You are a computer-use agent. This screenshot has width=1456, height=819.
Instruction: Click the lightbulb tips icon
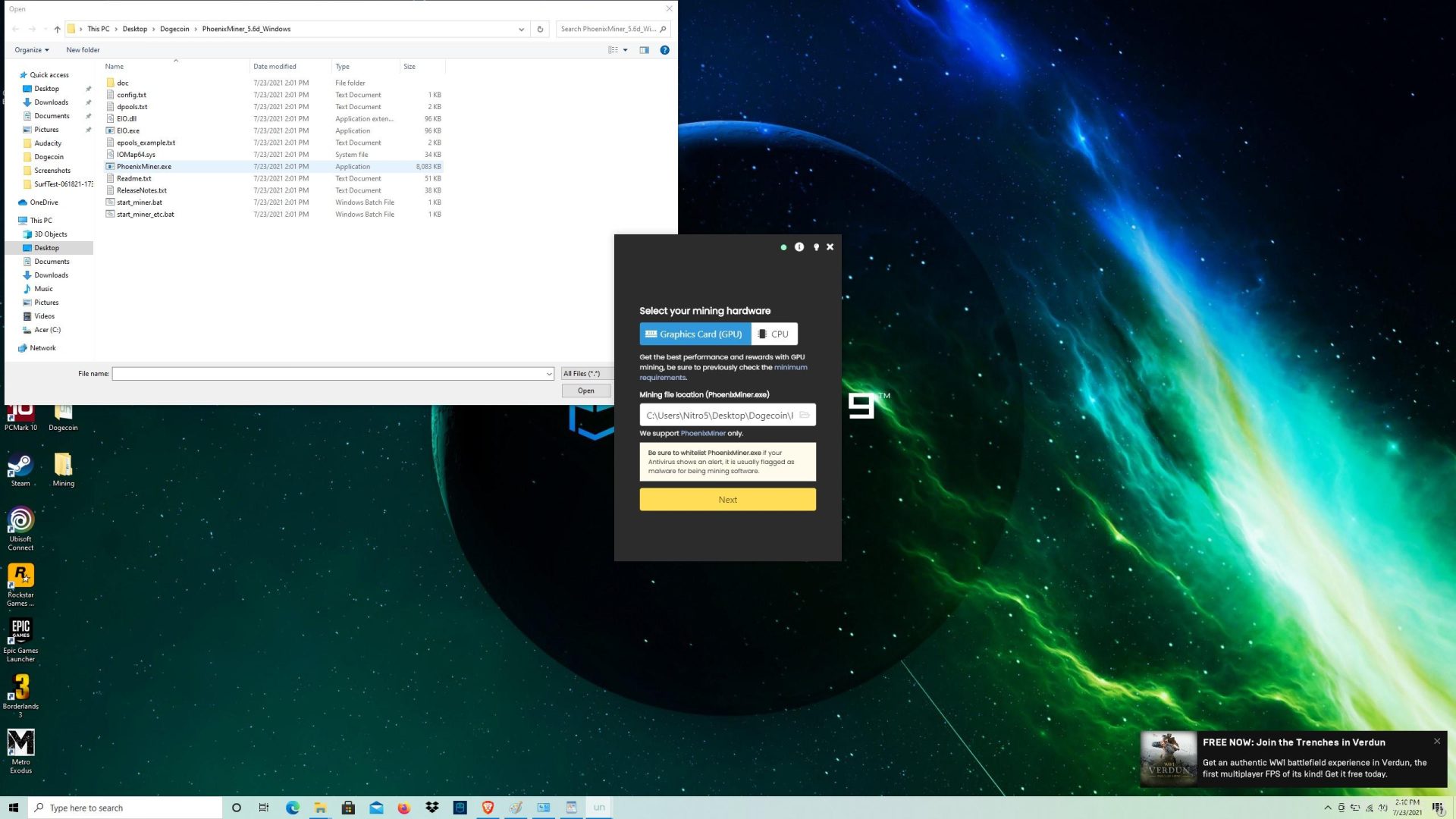coord(816,247)
